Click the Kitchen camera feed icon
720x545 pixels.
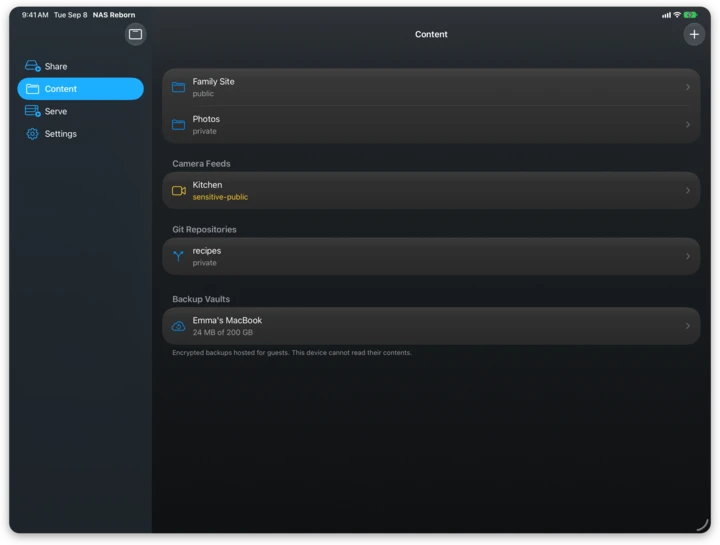(179, 191)
